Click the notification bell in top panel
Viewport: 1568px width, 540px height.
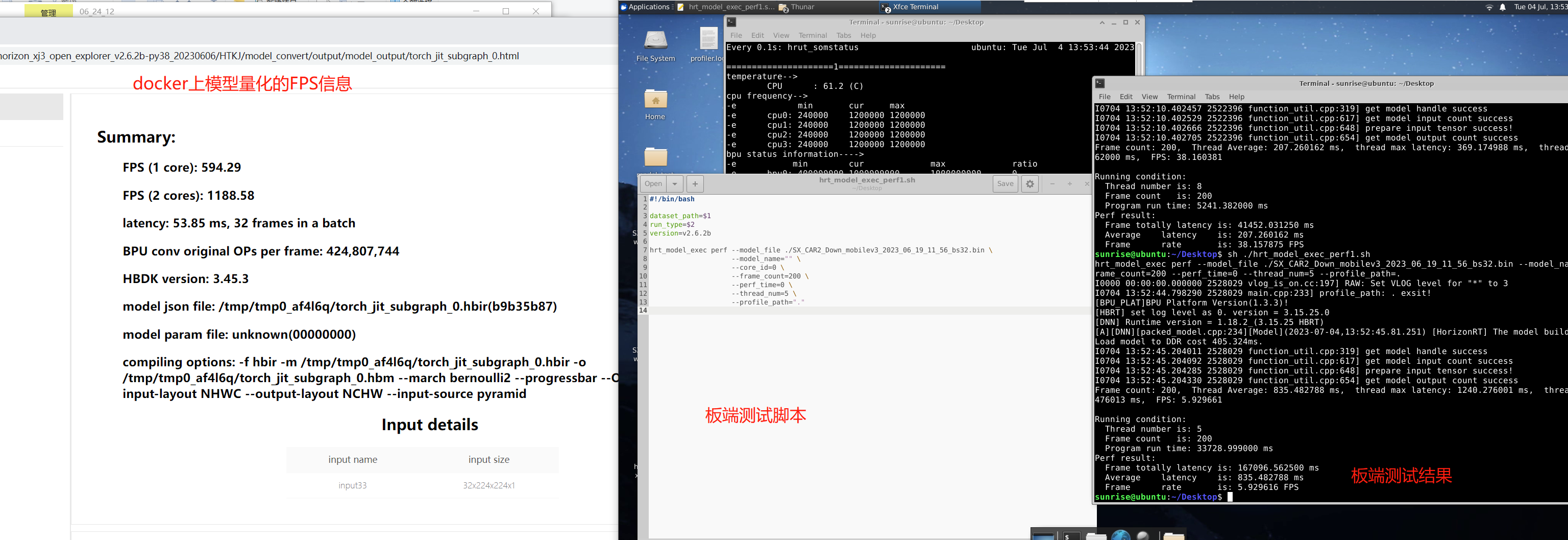tap(1502, 7)
